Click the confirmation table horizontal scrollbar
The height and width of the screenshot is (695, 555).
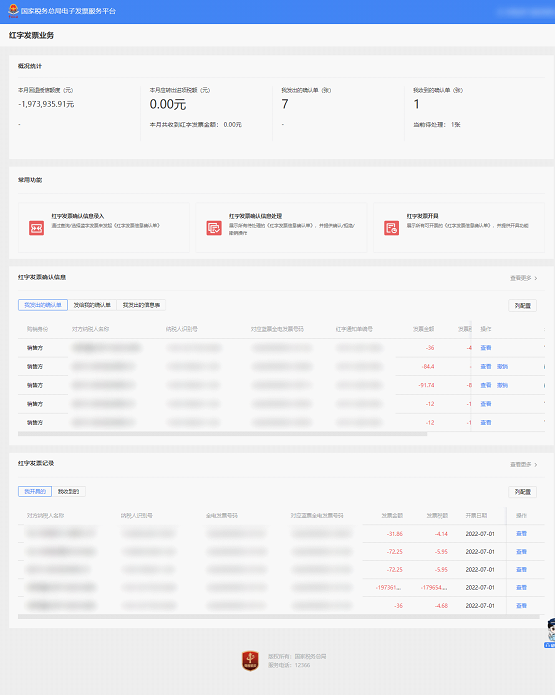tap(223, 434)
